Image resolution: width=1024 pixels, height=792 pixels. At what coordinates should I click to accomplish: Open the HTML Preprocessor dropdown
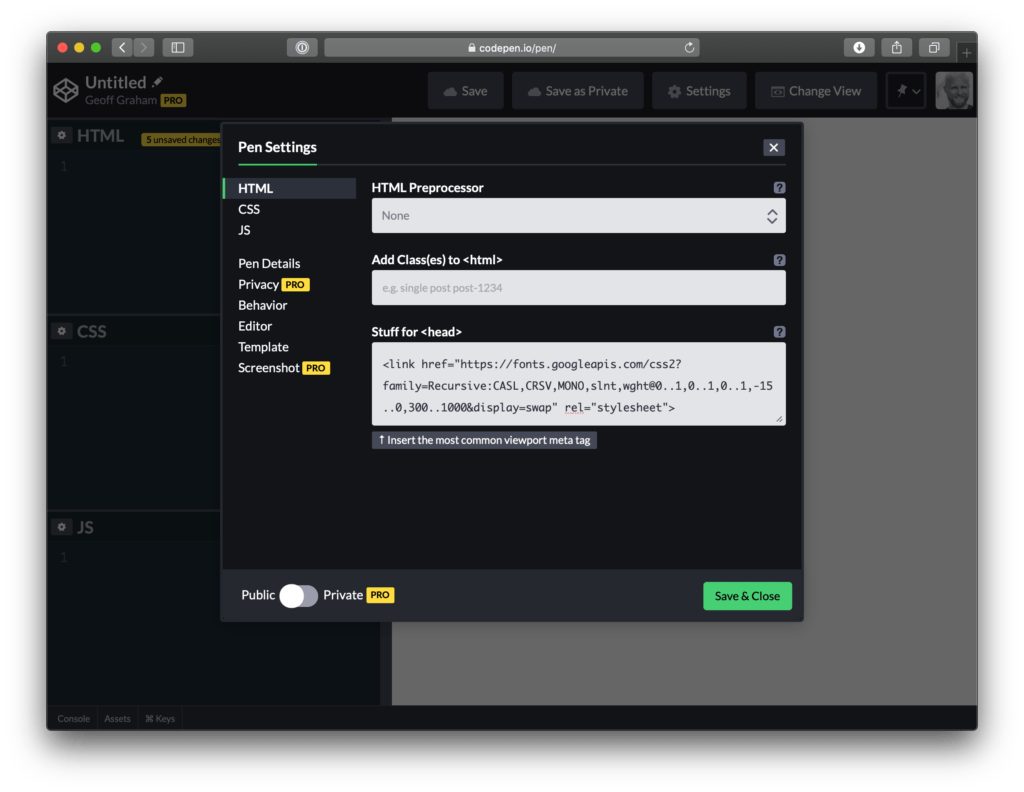tap(578, 216)
